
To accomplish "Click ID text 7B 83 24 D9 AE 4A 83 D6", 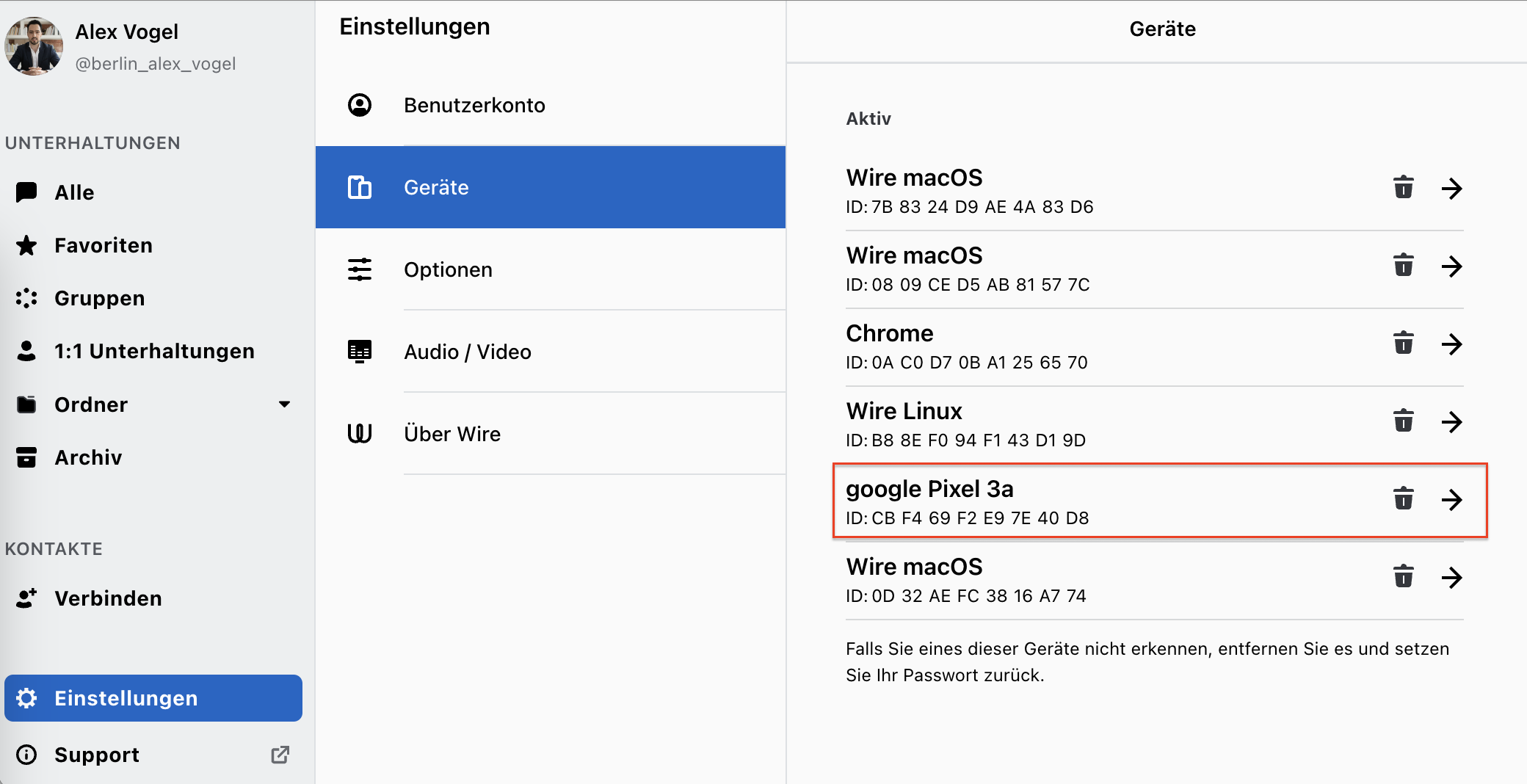I will pyautogui.click(x=982, y=207).
